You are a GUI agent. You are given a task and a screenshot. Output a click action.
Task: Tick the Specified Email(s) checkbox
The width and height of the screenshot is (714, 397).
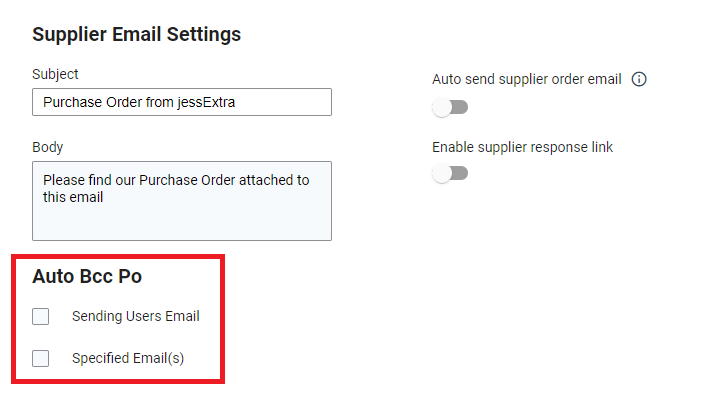click(41, 358)
